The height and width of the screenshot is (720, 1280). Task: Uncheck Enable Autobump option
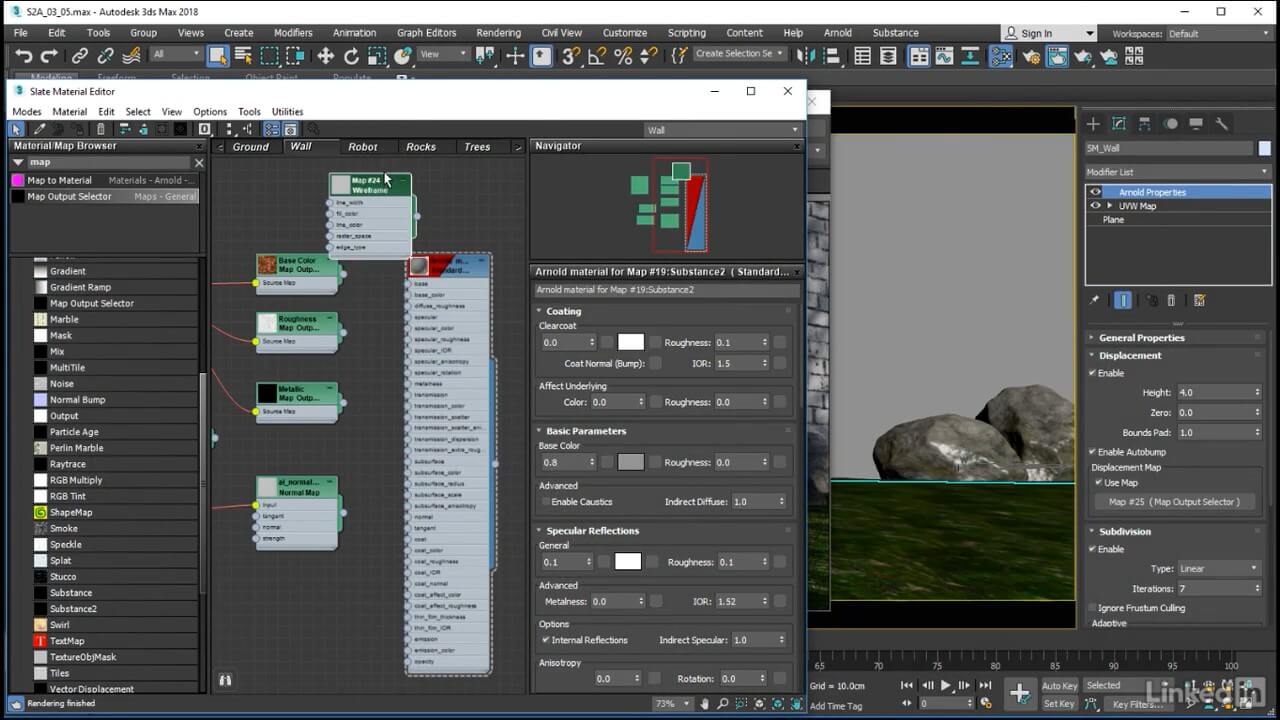(1092, 452)
